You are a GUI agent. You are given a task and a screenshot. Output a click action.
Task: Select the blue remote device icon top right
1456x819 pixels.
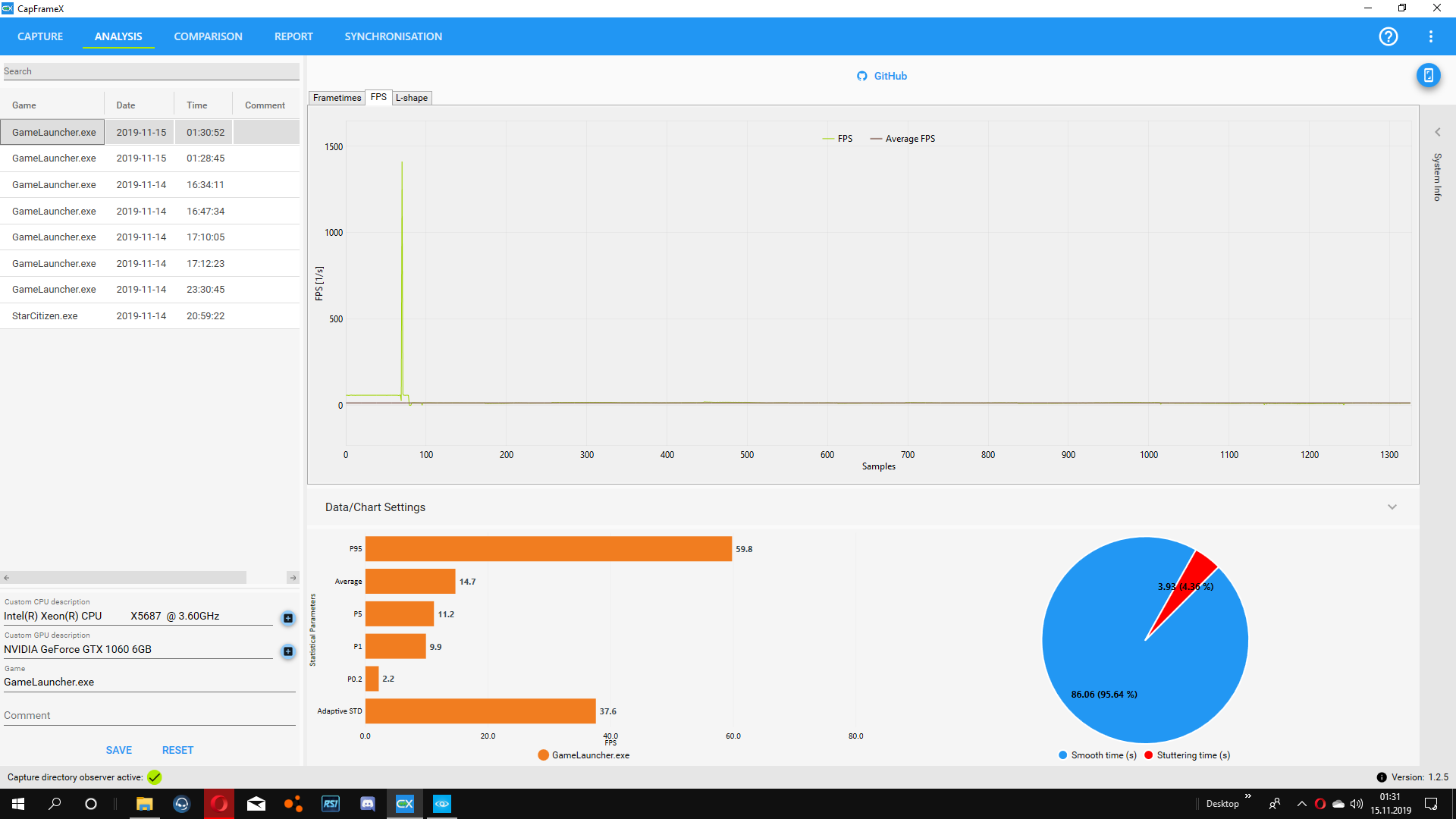pyautogui.click(x=1429, y=76)
